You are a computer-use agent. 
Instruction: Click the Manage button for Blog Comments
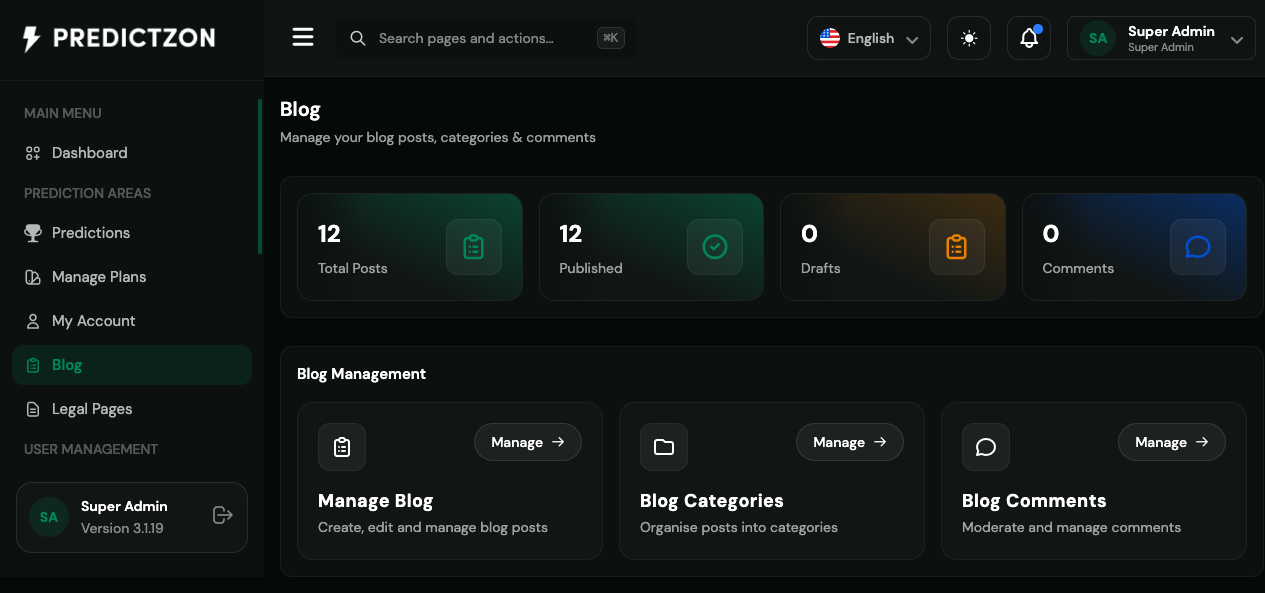[x=1172, y=442]
